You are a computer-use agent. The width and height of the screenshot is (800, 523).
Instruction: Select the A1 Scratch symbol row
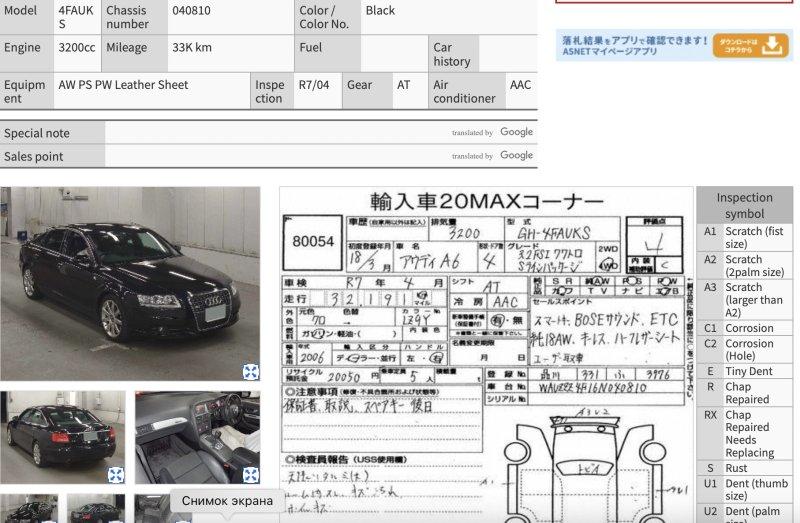[744, 237]
